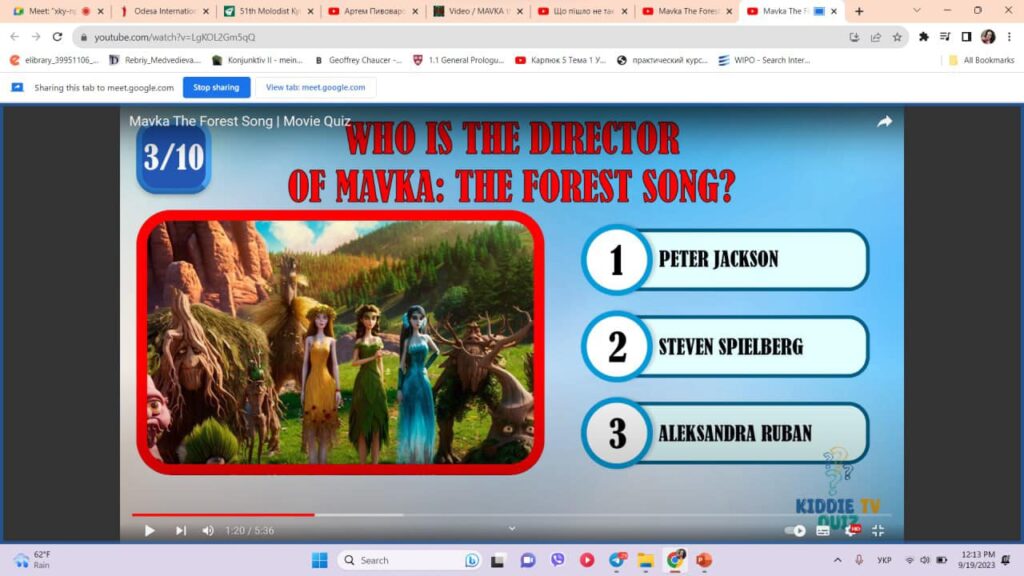1024x576 pixels.
Task: Exit full screen mode
Action: [x=878, y=531]
